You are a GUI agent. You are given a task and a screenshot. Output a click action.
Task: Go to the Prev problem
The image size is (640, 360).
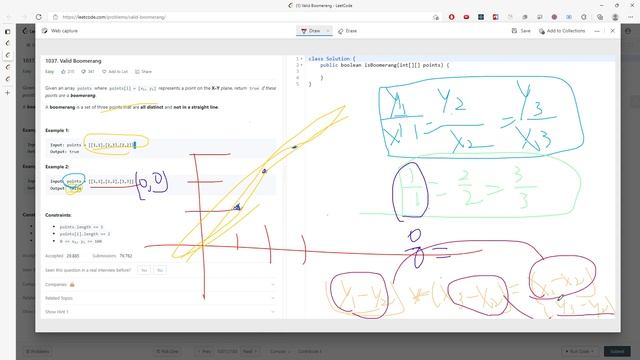[204, 351]
